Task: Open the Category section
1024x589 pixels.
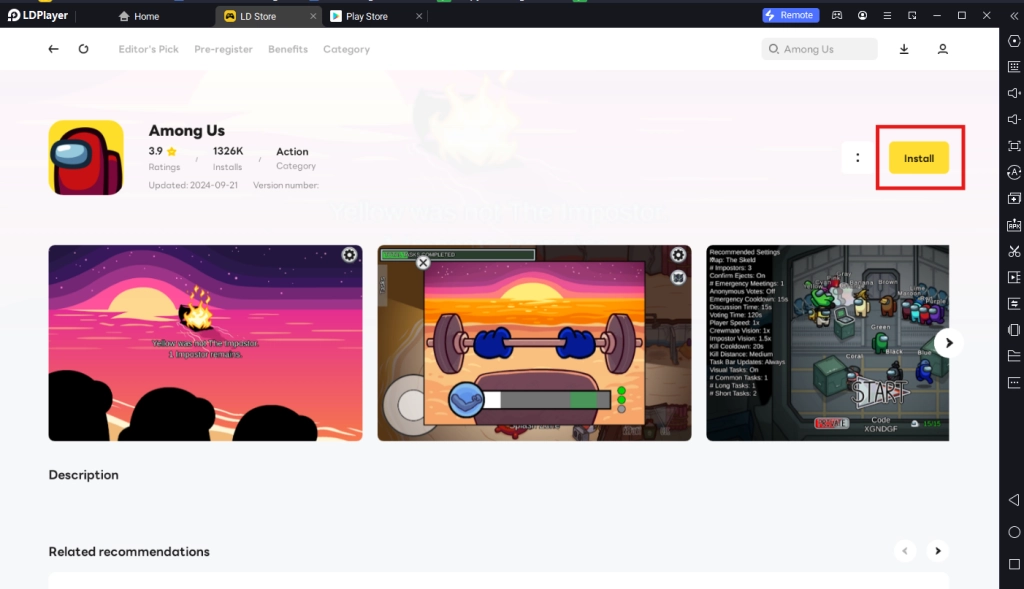Action: coord(346,49)
